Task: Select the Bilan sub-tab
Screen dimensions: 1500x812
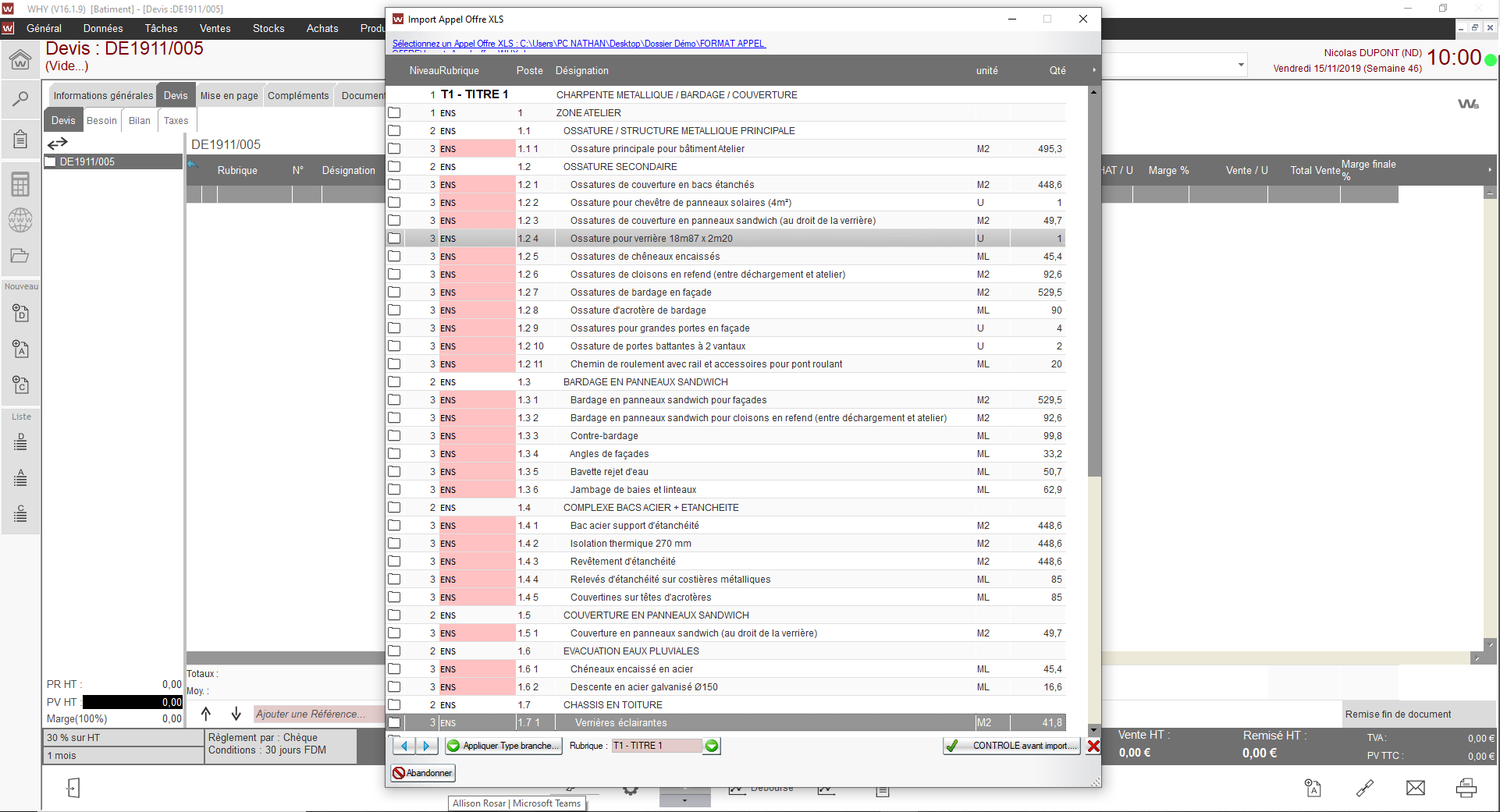Action: point(140,120)
